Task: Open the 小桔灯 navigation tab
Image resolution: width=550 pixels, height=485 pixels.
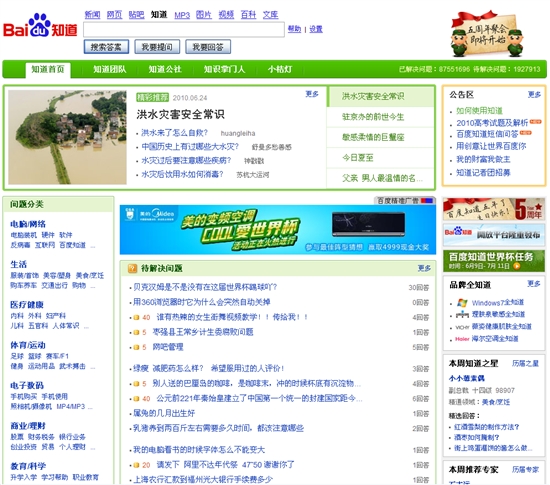Action: (280, 69)
